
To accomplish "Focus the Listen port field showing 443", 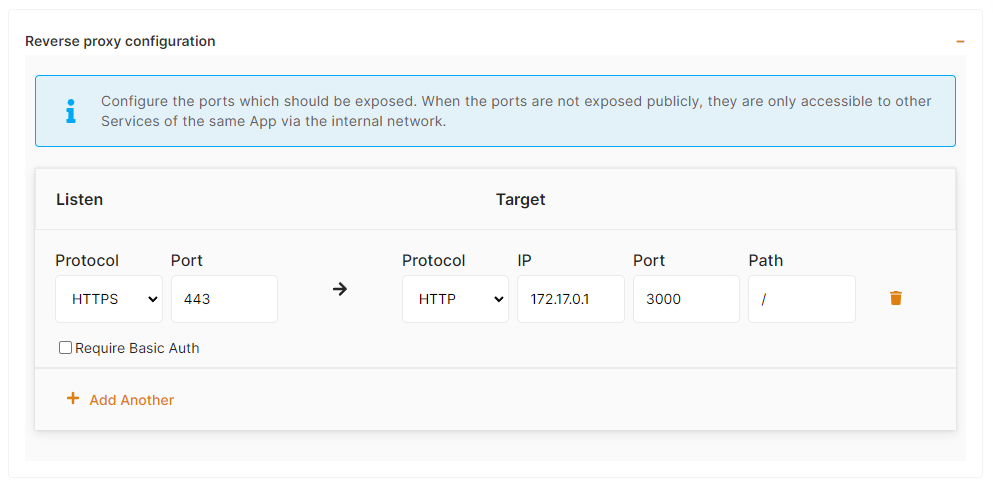I will (224, 299).
